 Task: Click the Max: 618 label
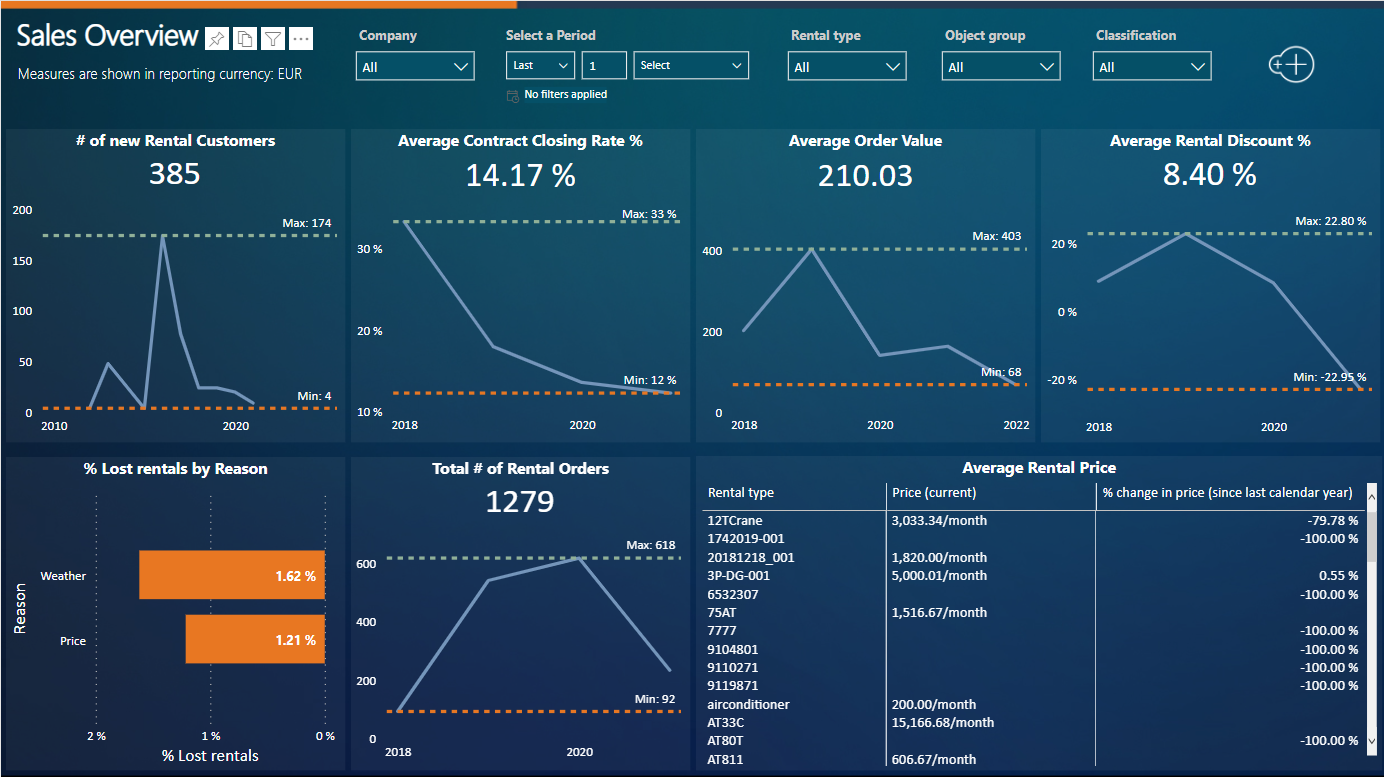pyautogui.click(x=651, y=545)
